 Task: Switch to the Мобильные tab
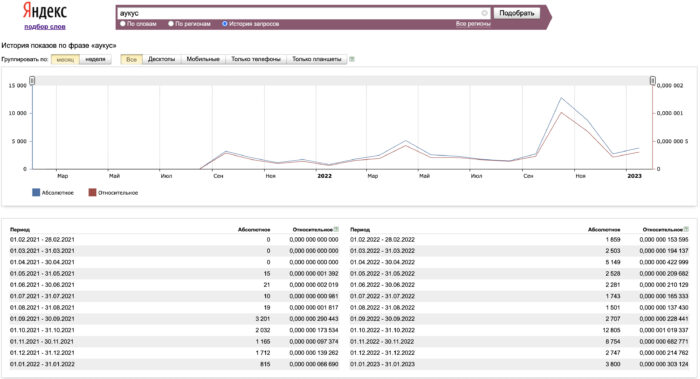coord(203,59)
